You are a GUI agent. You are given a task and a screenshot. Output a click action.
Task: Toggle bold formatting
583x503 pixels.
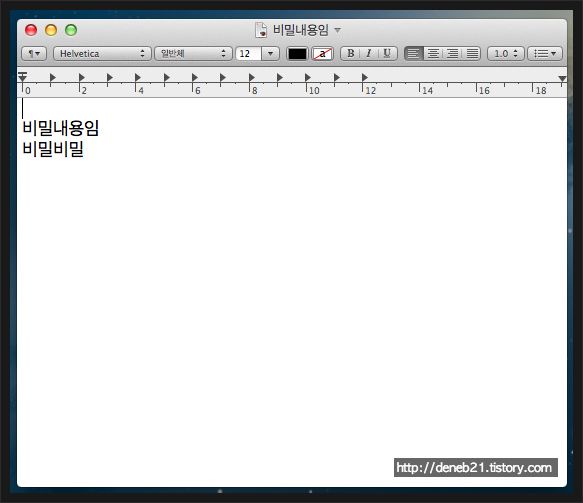350,54
